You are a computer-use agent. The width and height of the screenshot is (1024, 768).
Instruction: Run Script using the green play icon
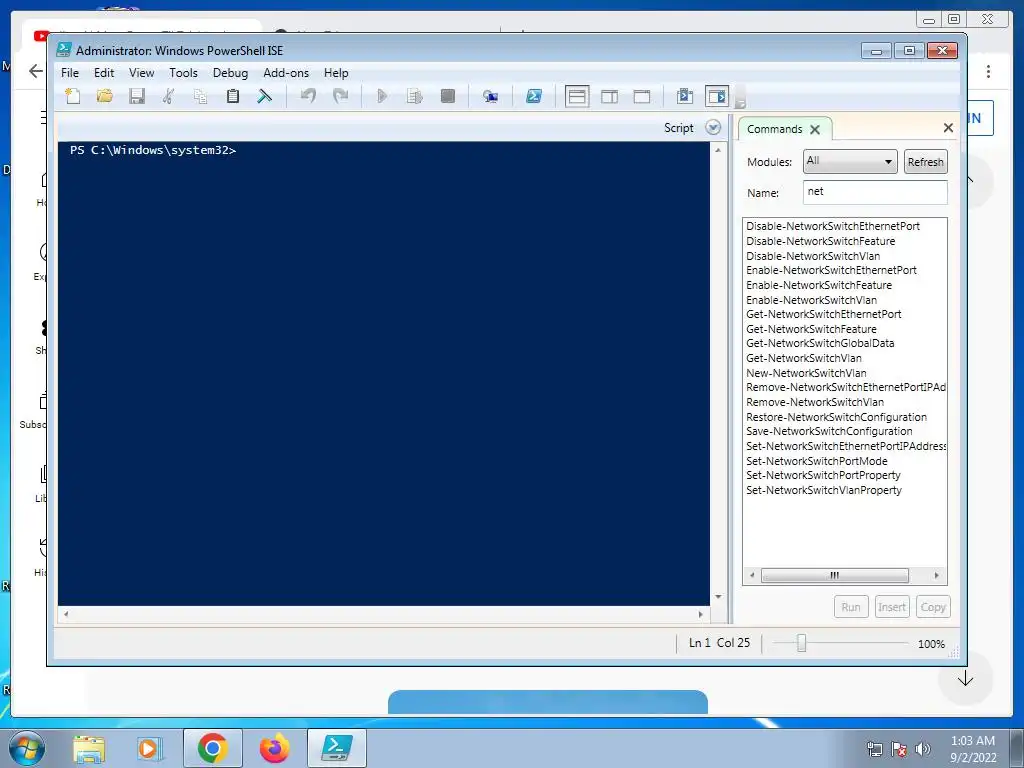(383, 97)
